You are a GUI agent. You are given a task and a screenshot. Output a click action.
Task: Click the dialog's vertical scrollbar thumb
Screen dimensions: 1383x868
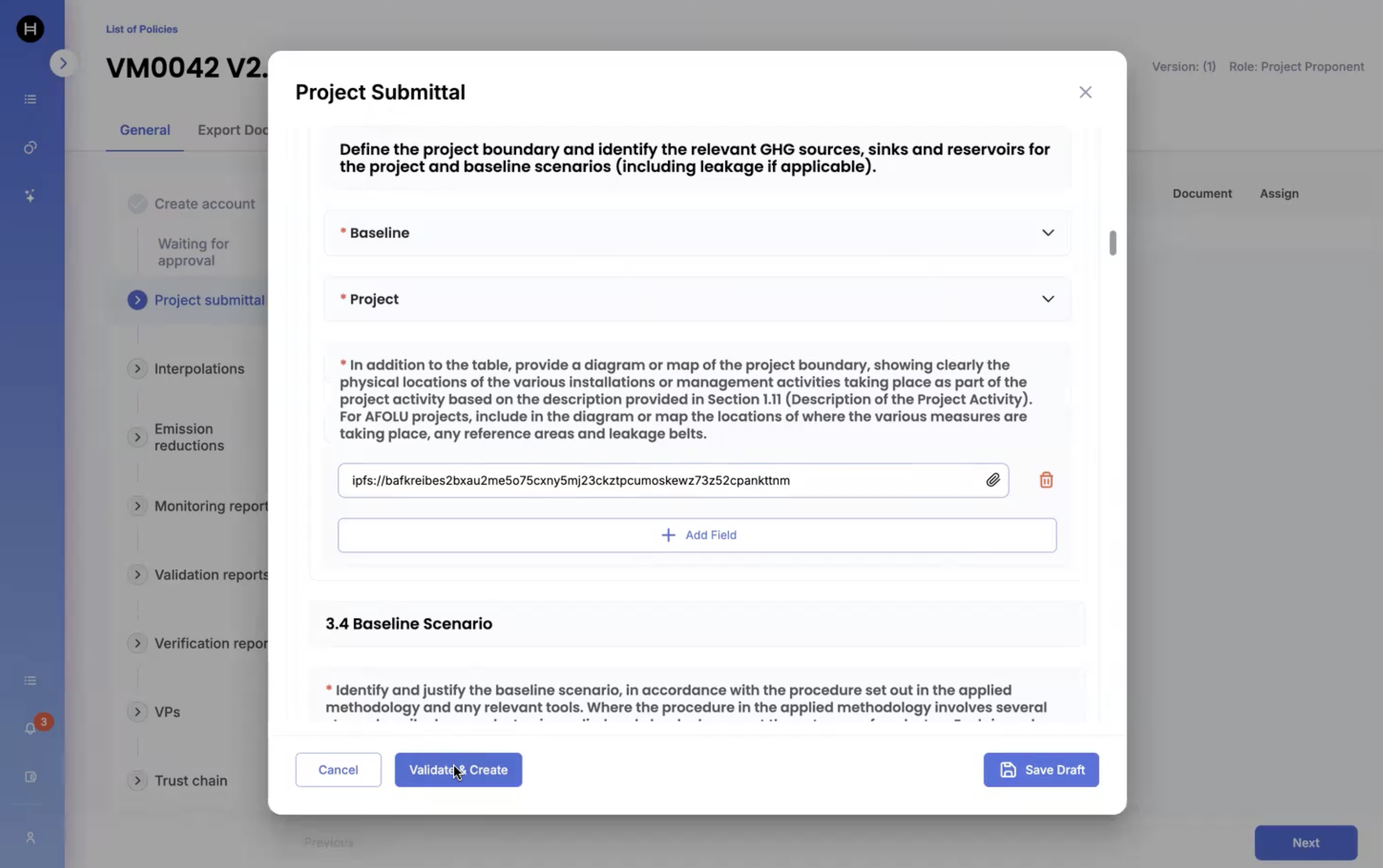coord(1113,243)
